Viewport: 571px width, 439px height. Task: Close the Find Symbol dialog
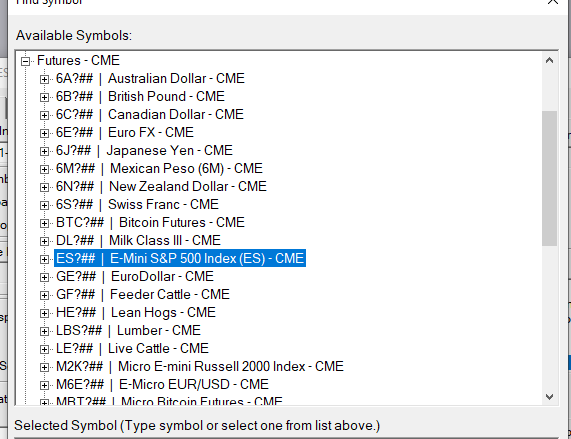coord(553,2)
